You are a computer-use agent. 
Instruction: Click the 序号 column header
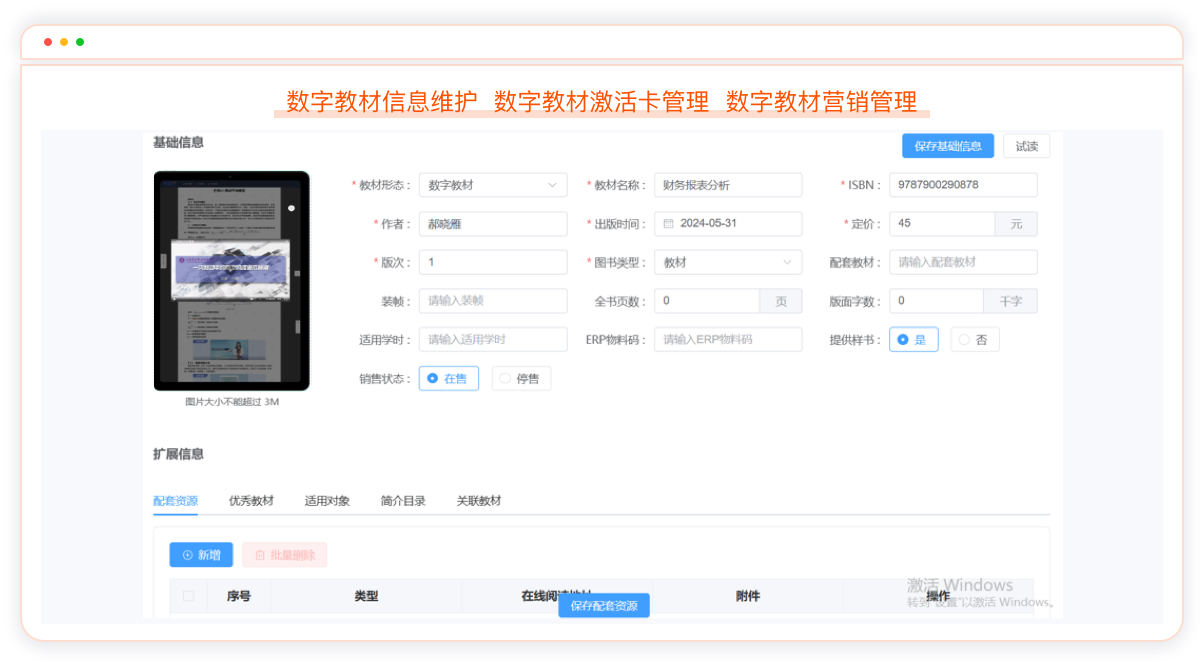(239, 596)
